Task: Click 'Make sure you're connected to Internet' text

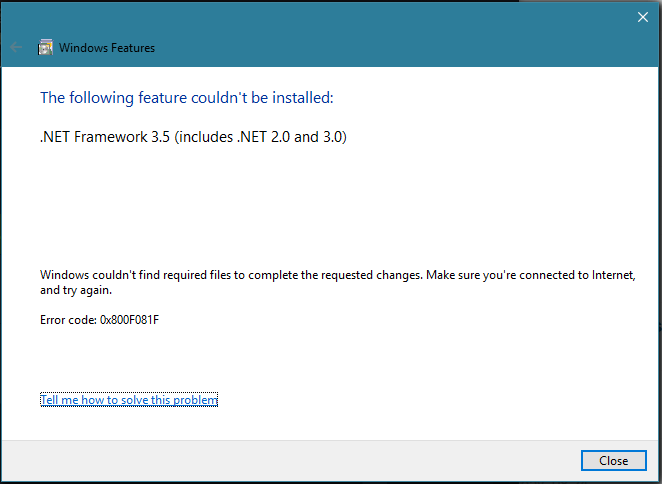Action: pos(531,275)
